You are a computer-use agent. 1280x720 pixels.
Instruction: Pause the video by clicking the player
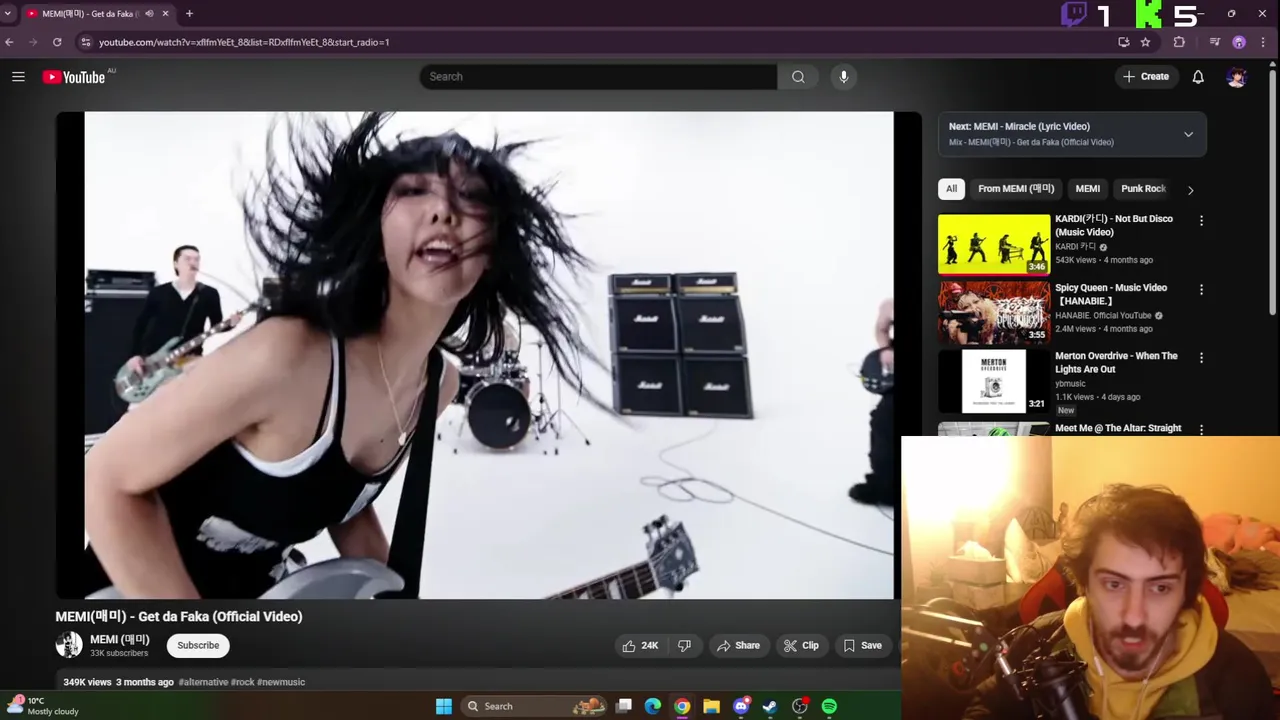488,355
